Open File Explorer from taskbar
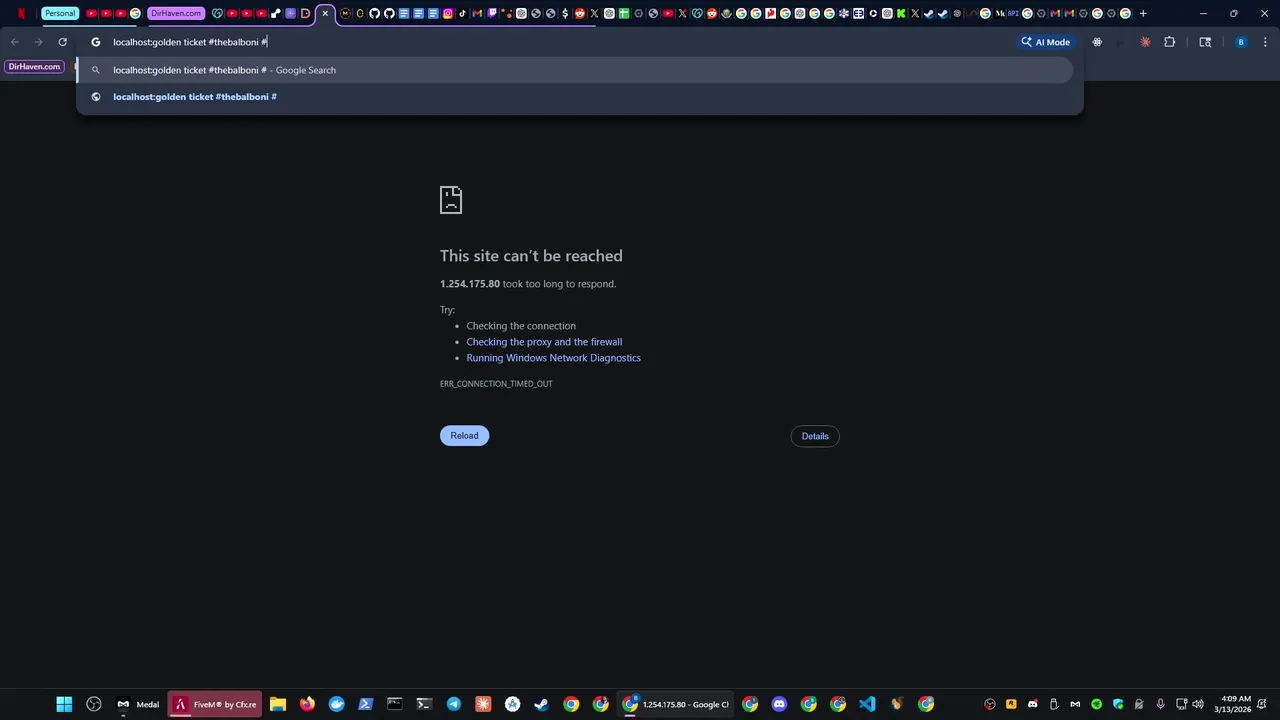This screenshot has width=1280, height=720. click(278, 704)
